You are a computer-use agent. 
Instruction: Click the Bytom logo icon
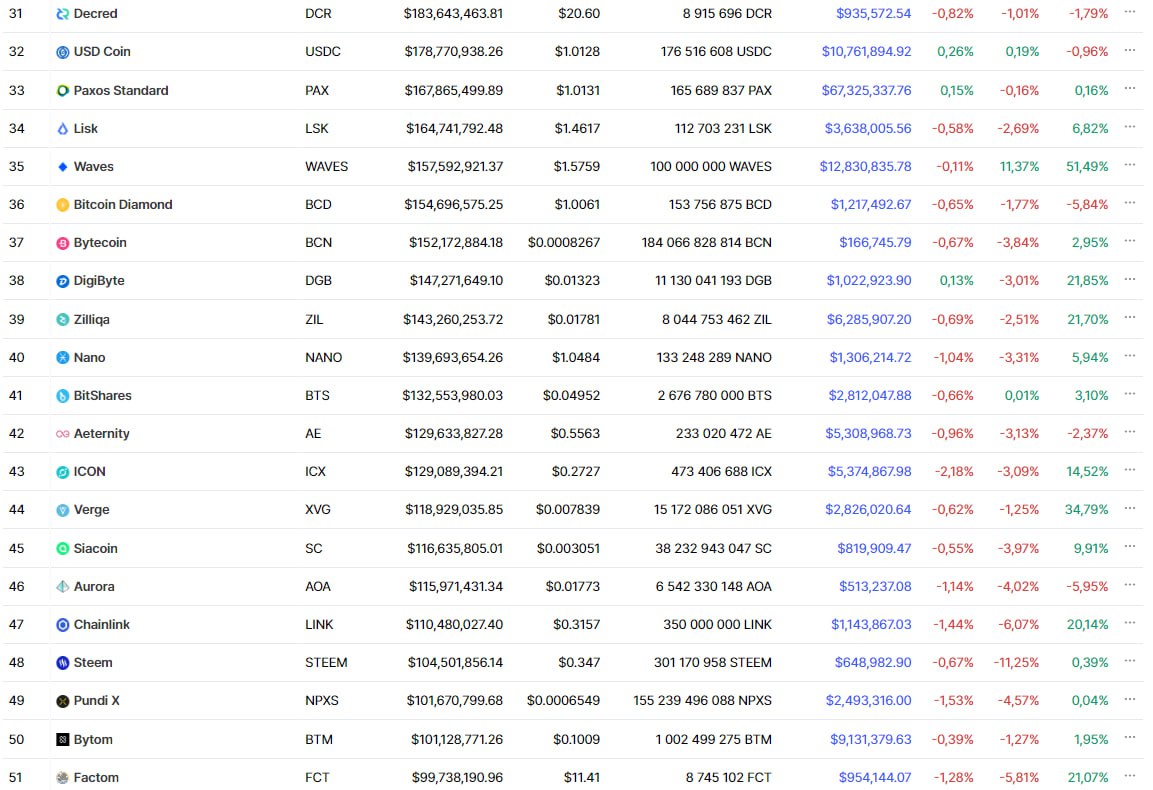coord(63,739)
